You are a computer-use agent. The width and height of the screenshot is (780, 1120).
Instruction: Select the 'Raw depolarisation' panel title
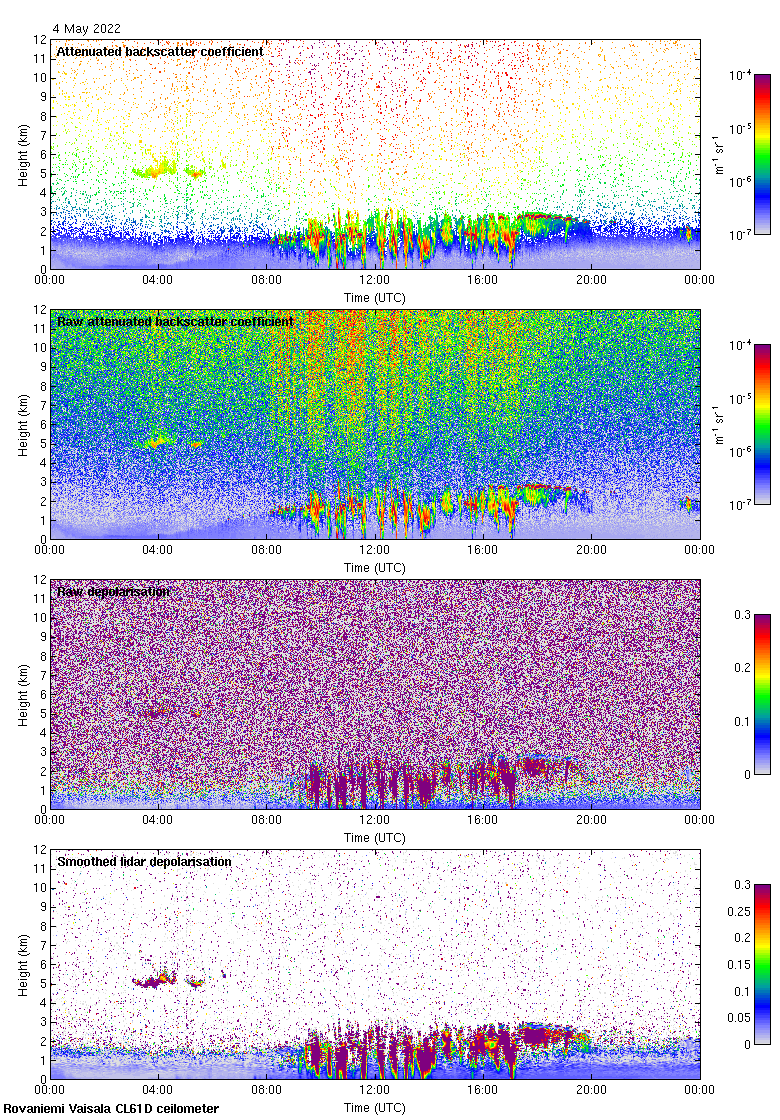[x=112, y=591]
